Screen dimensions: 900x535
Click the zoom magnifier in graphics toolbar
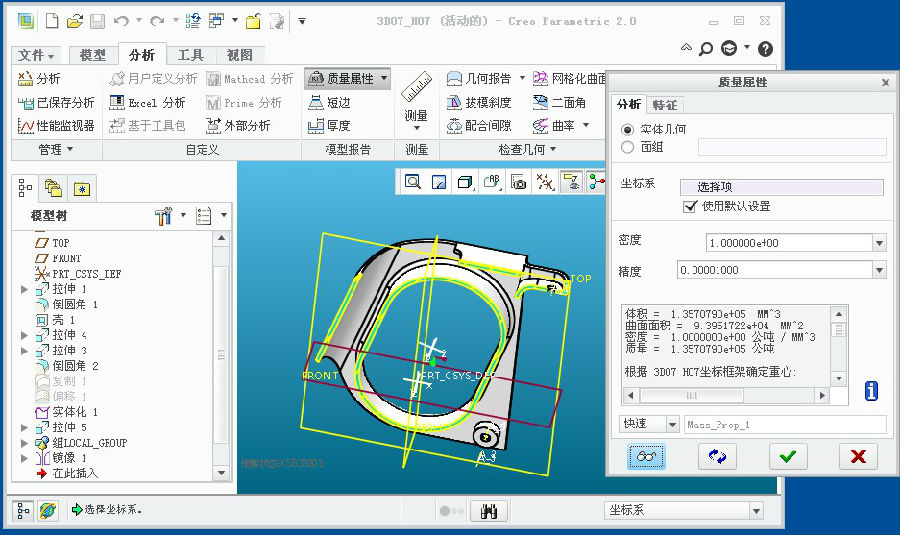[x=413, y=182]
